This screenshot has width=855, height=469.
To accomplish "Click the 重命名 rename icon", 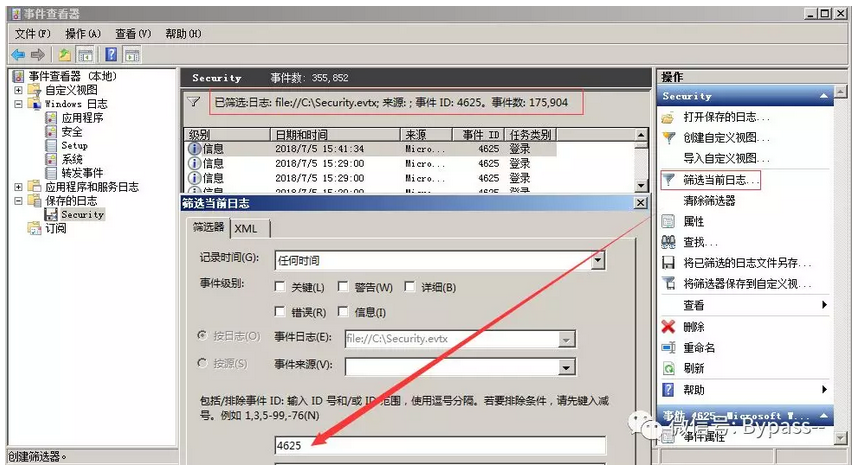I will pyautogui.click(x=668, y=347).
